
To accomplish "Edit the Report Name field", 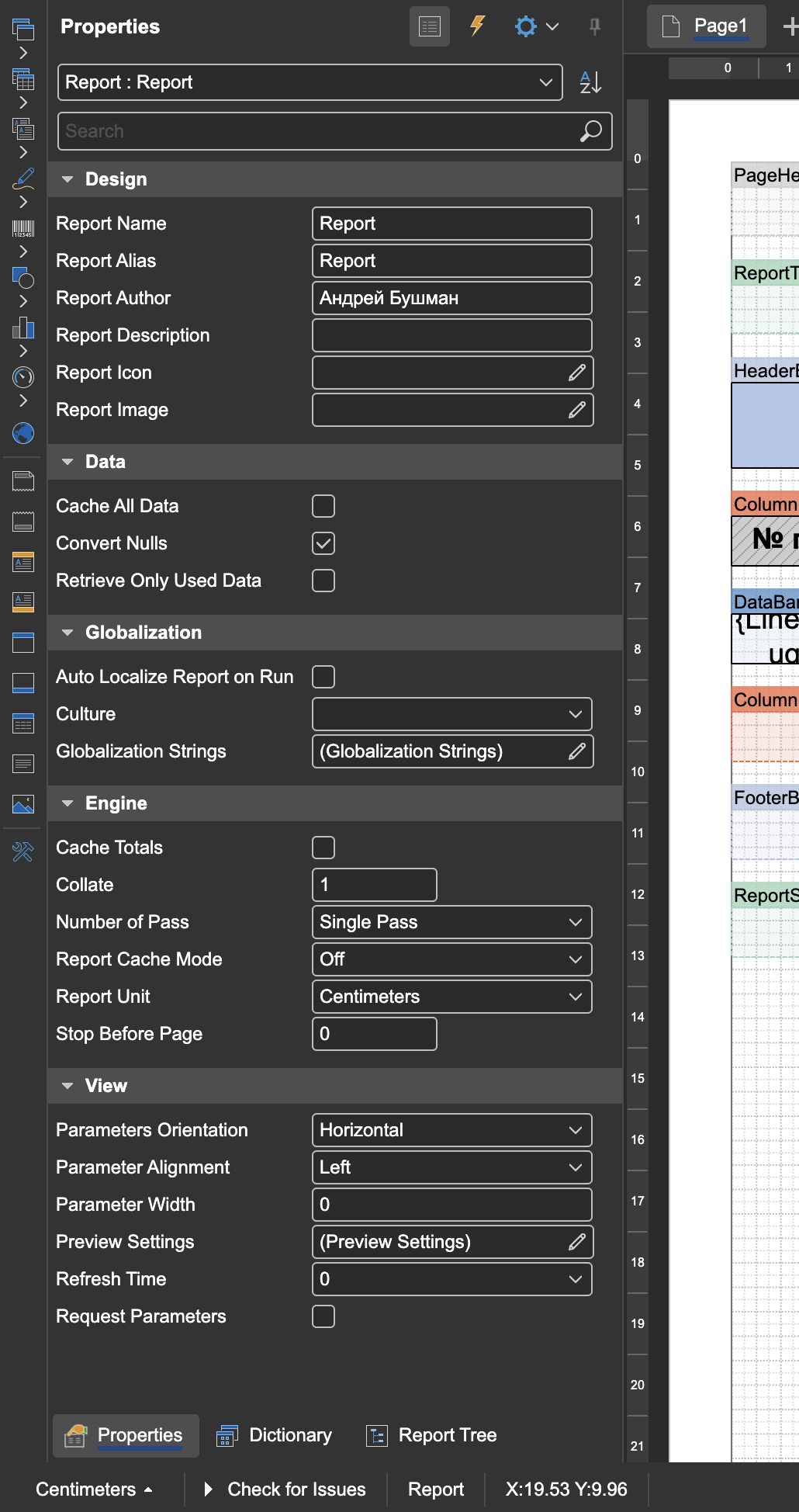I will (x=452, y=224).
